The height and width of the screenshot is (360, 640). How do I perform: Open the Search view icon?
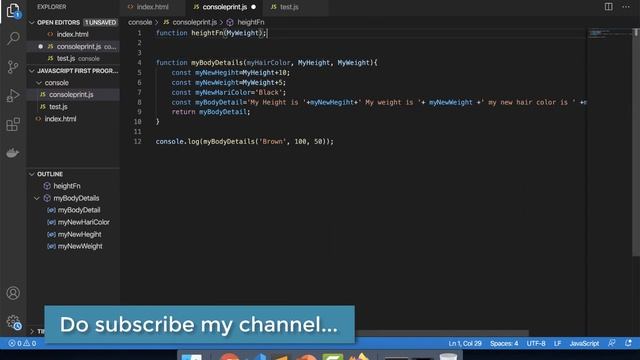[x=13, y=39]
